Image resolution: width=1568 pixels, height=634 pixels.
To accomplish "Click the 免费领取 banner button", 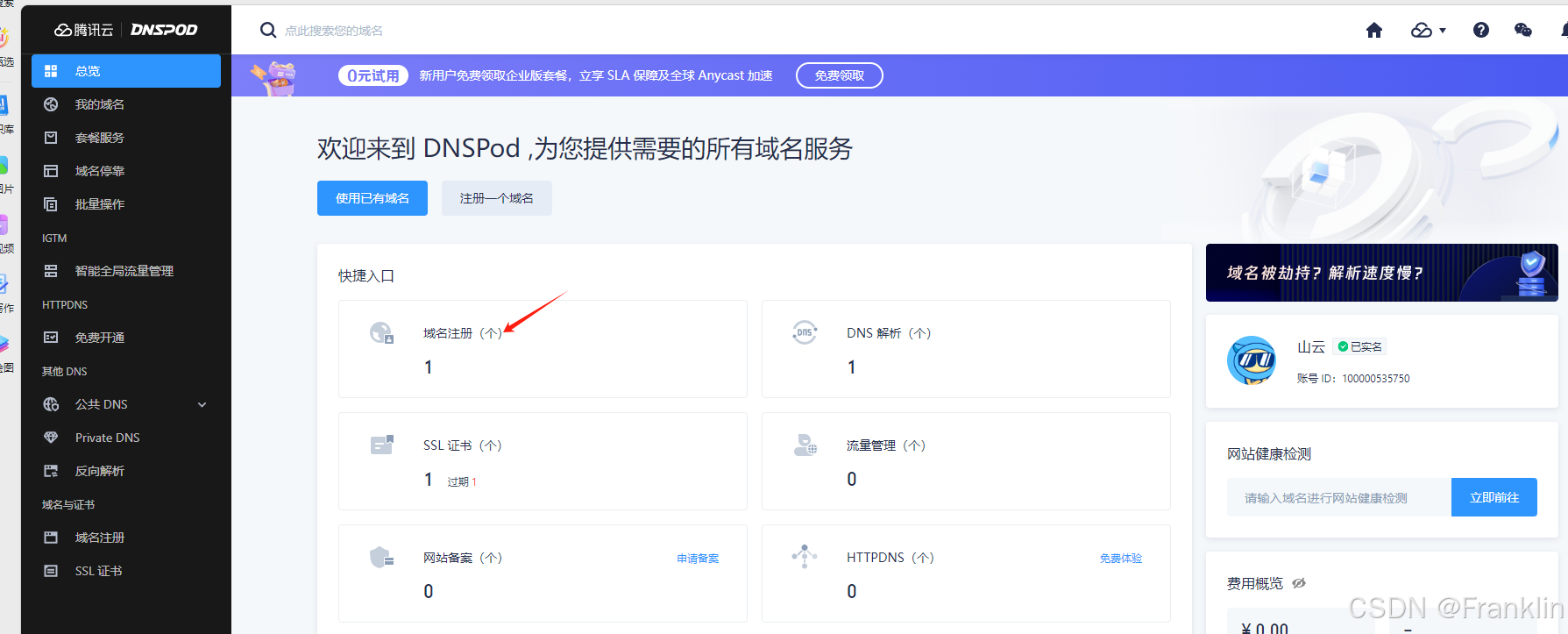I will click(840, 75).
